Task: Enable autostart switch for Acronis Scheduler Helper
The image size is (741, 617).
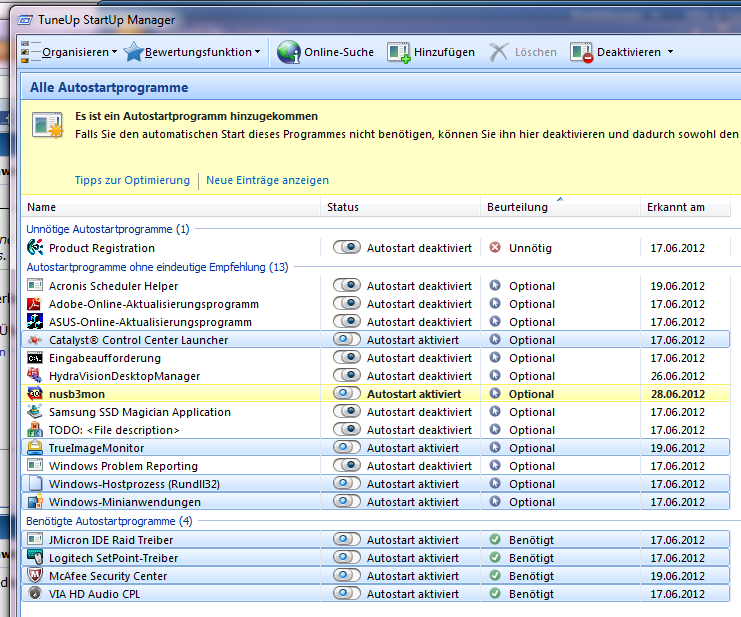Action: (x=347, y=285)
